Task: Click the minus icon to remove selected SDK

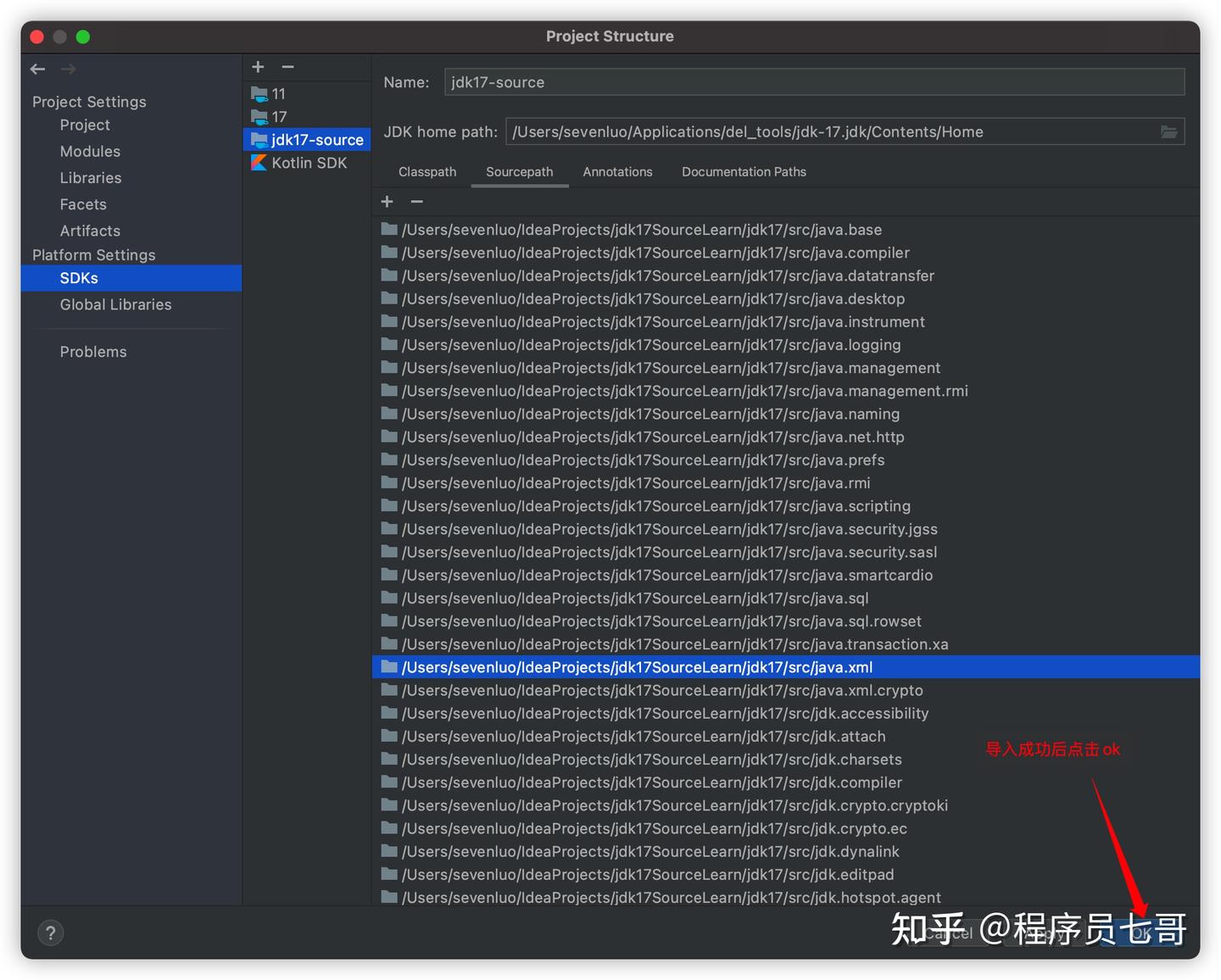Action: click(x=287, y=66)
